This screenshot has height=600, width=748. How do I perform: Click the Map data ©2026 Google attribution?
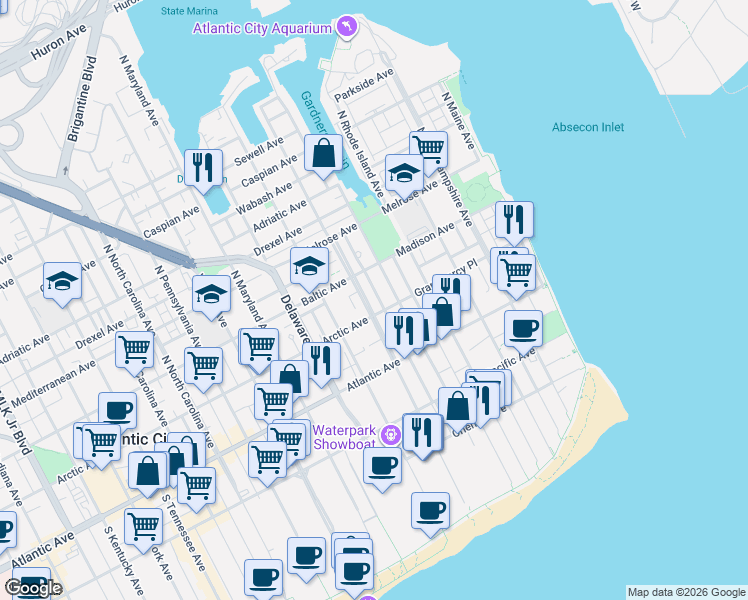pos(686,593)
